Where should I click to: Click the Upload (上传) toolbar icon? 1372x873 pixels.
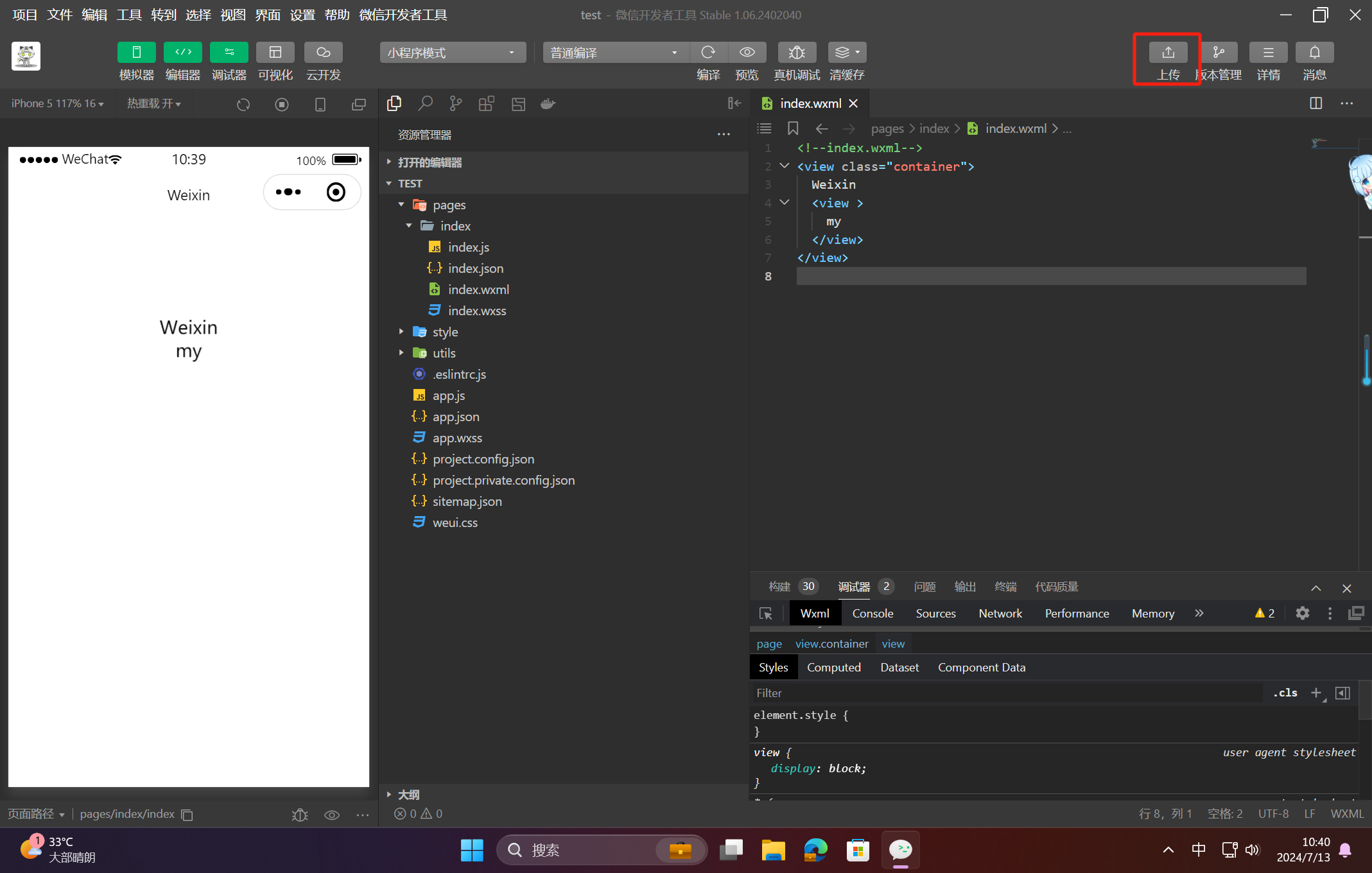point(1168,53)
